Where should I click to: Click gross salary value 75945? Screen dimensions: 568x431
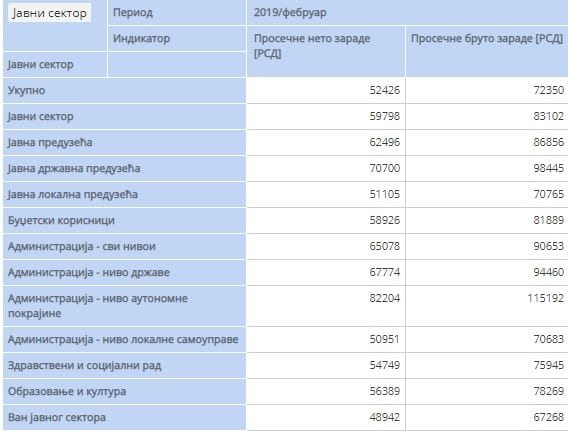click(548, 365)
